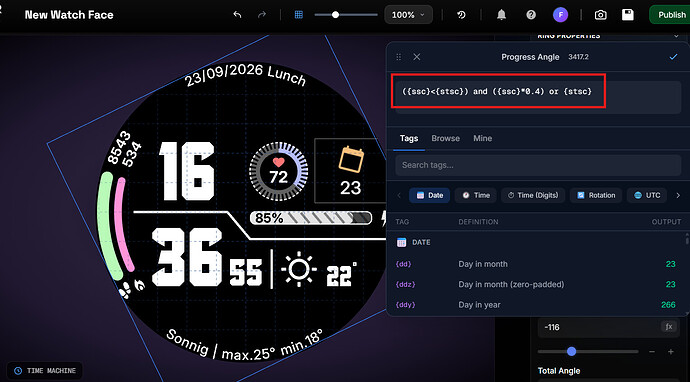
Task: Show previous tag categories with left chevron
Action: pyautogui.click(x=400, y=195)
